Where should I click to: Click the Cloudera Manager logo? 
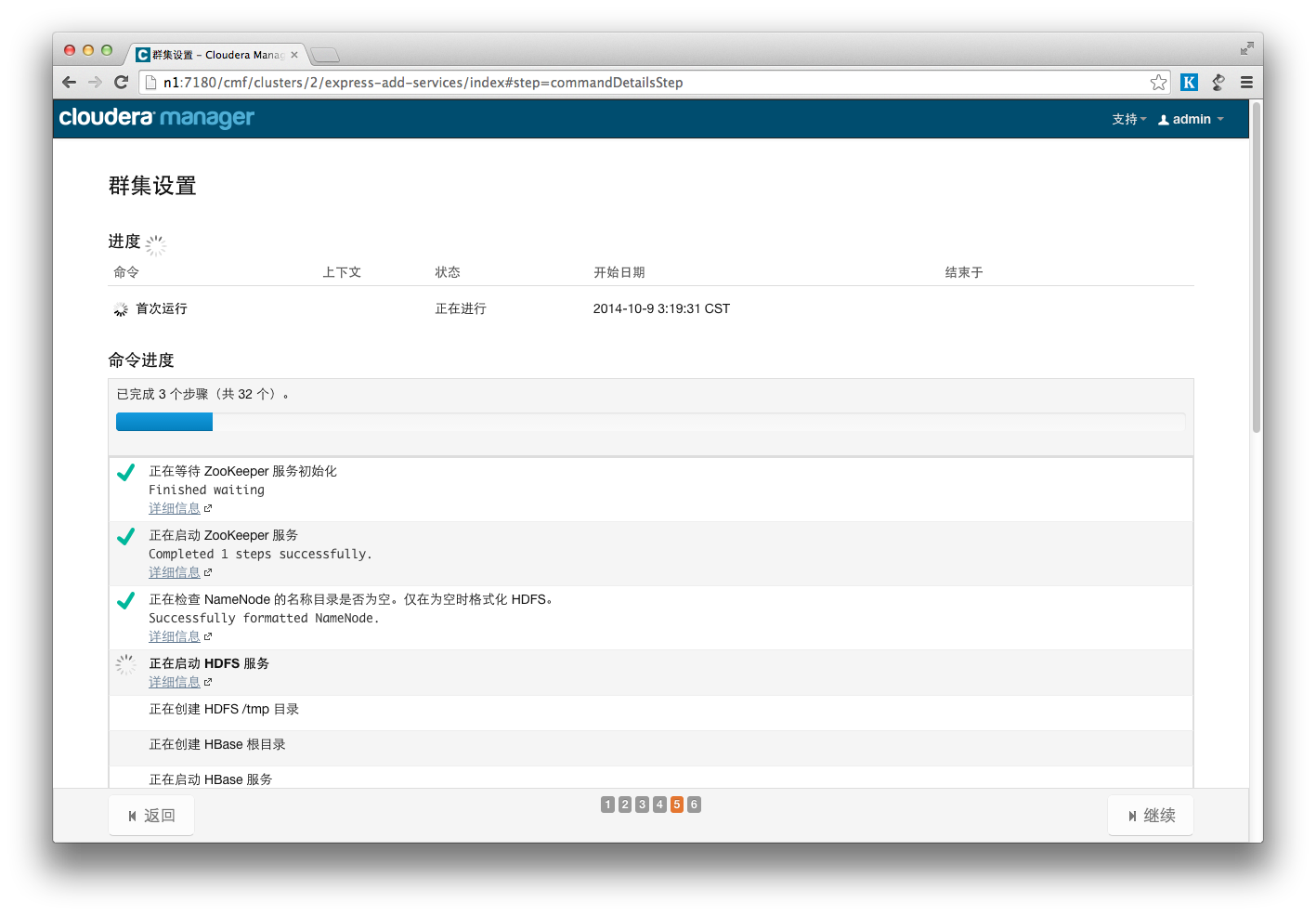tap(156, 118)
